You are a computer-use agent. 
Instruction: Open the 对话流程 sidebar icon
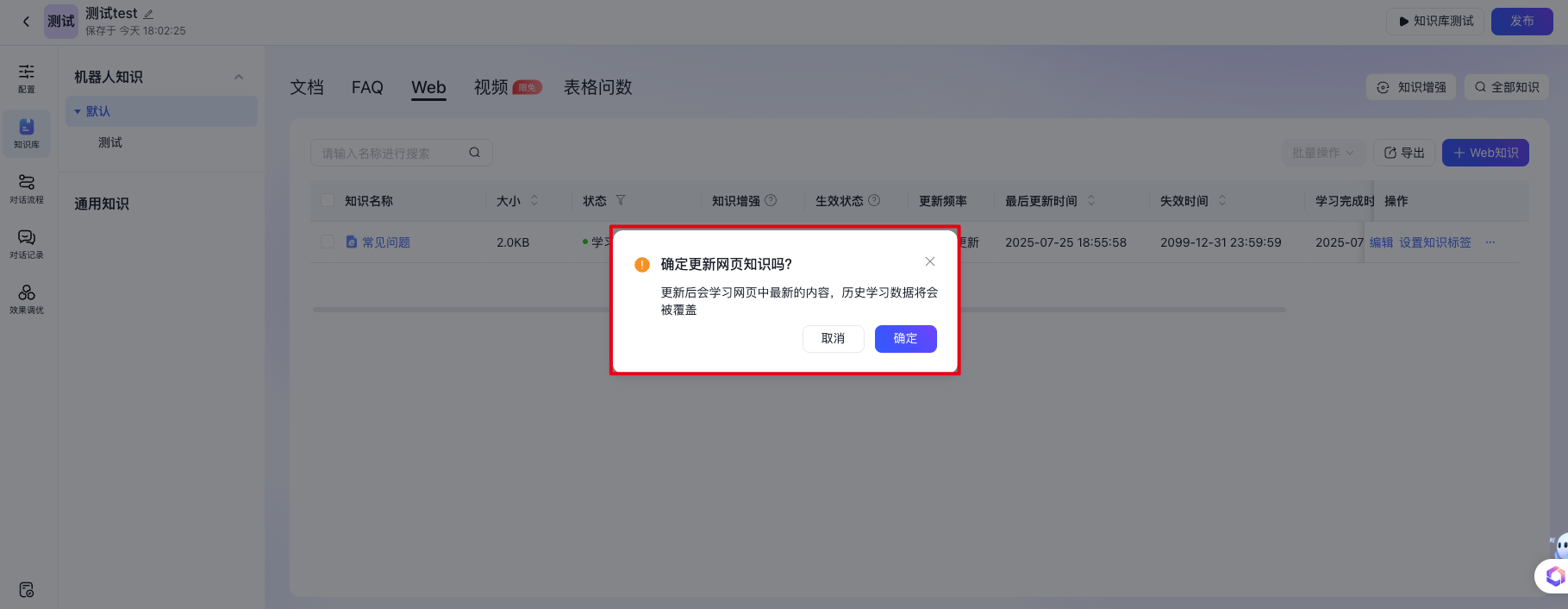[27, 188]
